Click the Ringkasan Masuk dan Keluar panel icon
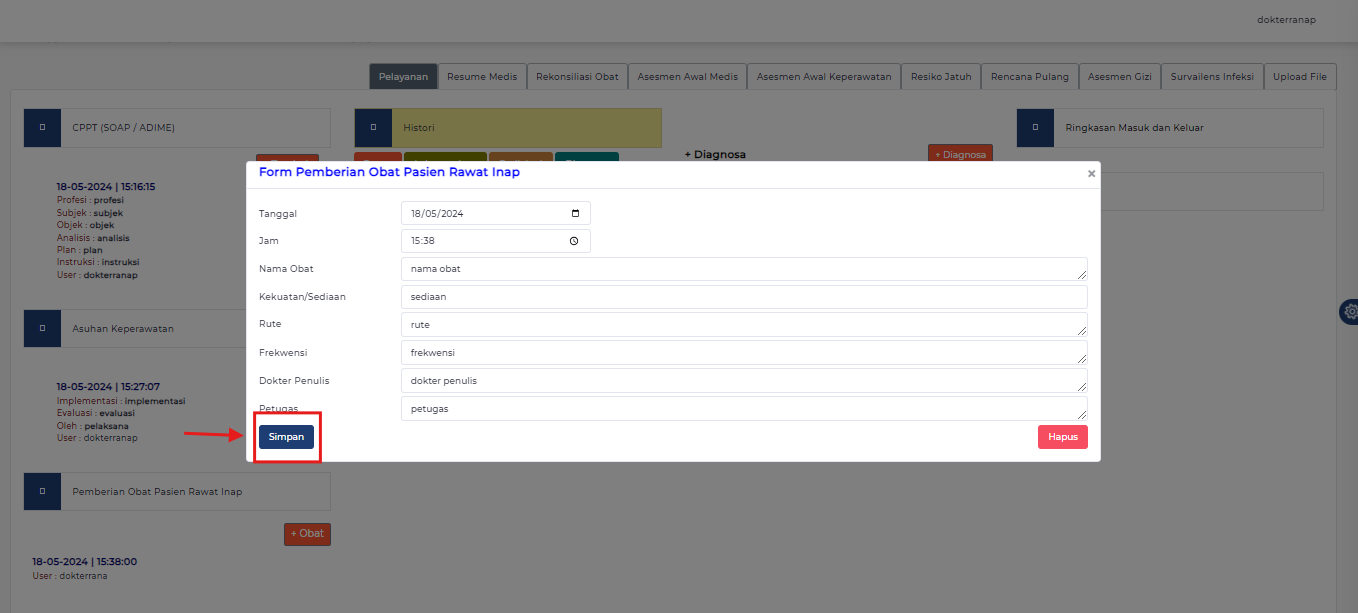The height and width of the screenshot is (613, 1358). [1035, 127]
